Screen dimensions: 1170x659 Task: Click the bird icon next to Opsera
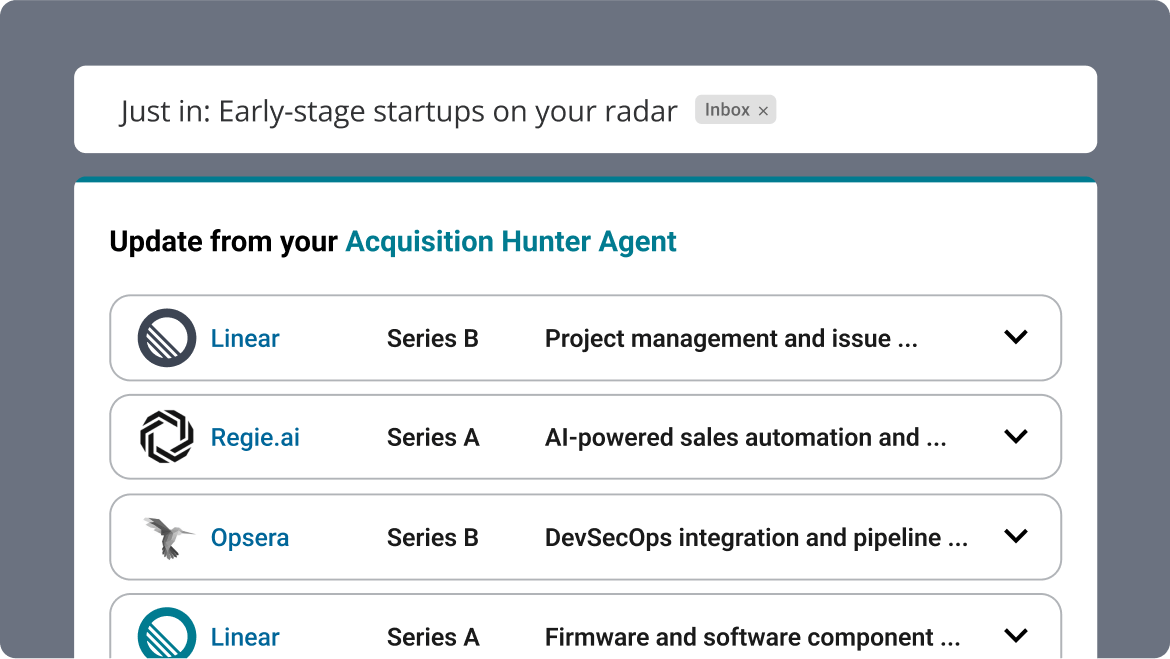166,537
